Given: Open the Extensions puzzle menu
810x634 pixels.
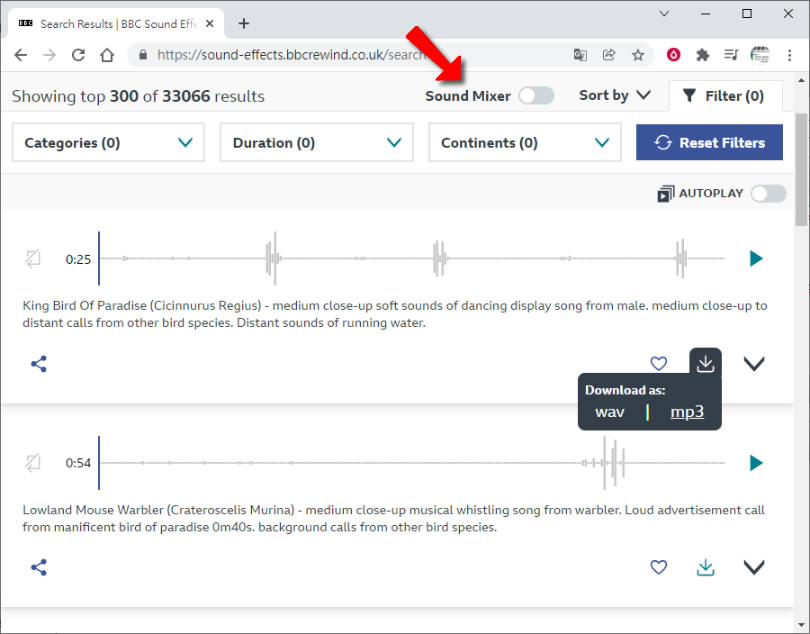Looking at the screenshot, I should tap(703, 54).
